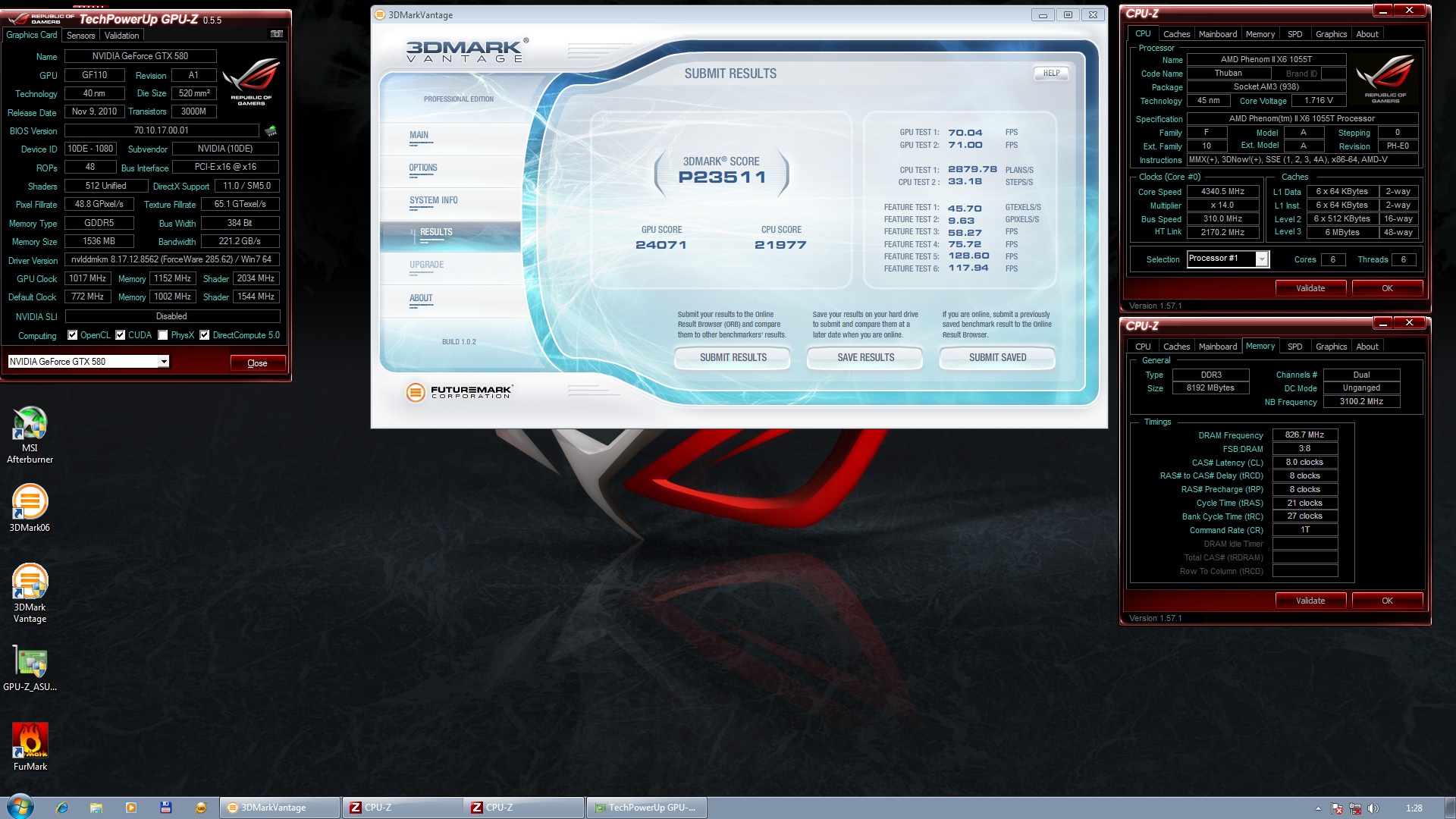Switch to the Sensors tab in GPU-Z
Screen dimensions: 1456x819
tap(80, 36)
